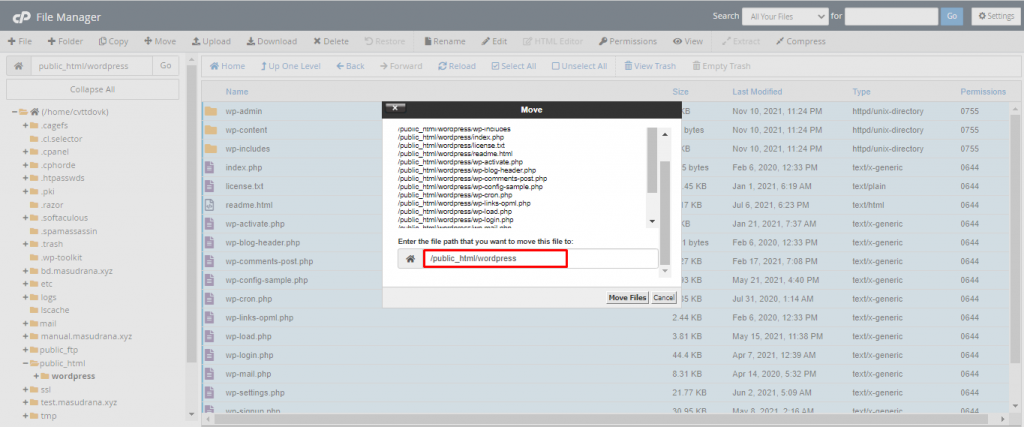Open the Upload tool
Image resolution: width=1024 pixels, height=427 pixels.
coord(211,41)
